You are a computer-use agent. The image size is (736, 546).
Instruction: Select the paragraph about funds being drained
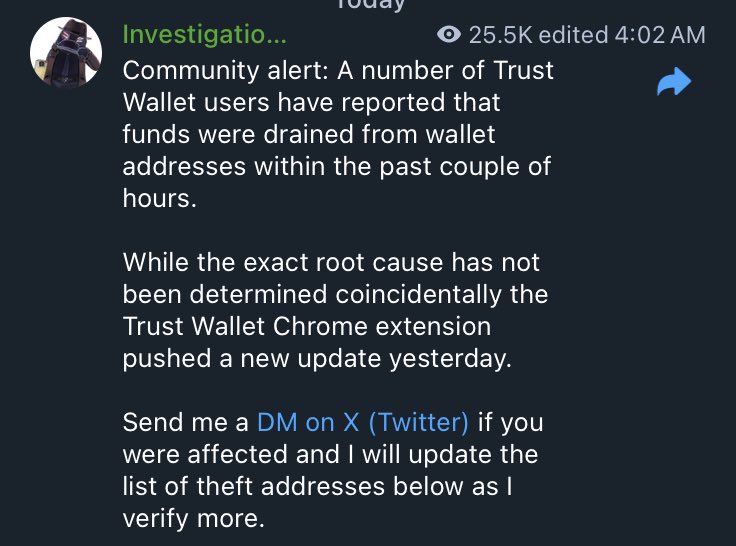(x=336, y=134)
